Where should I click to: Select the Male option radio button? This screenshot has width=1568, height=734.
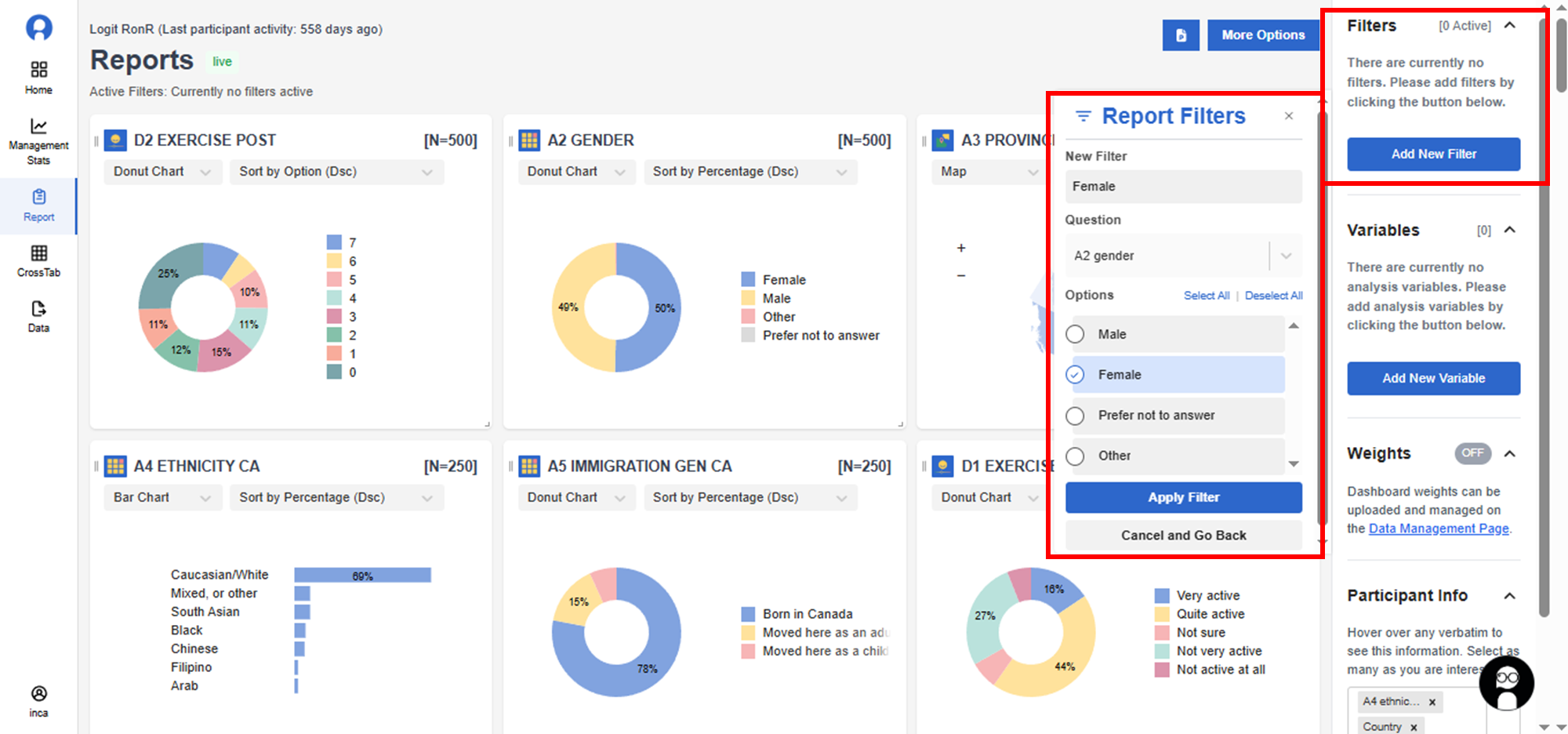[1076, 335]
